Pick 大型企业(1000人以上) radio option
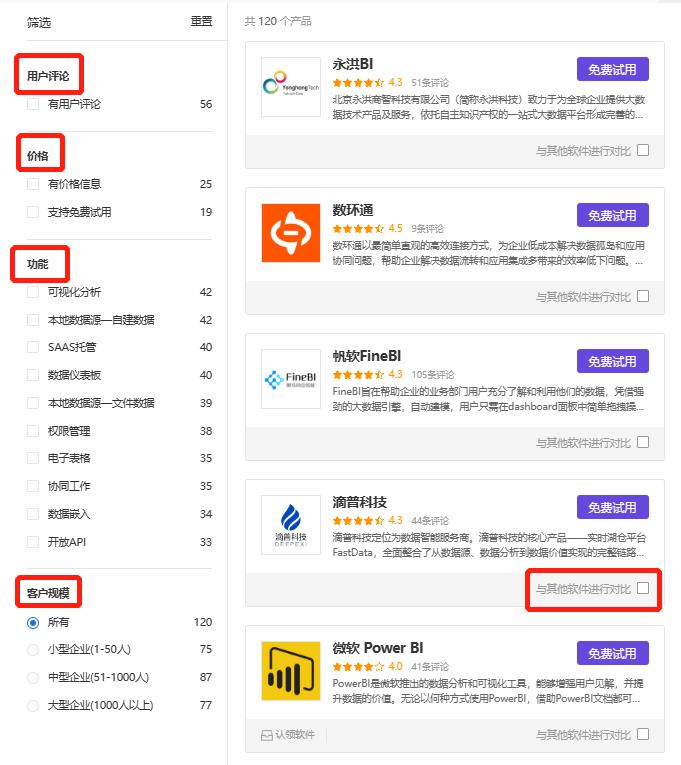 [33, 705]
